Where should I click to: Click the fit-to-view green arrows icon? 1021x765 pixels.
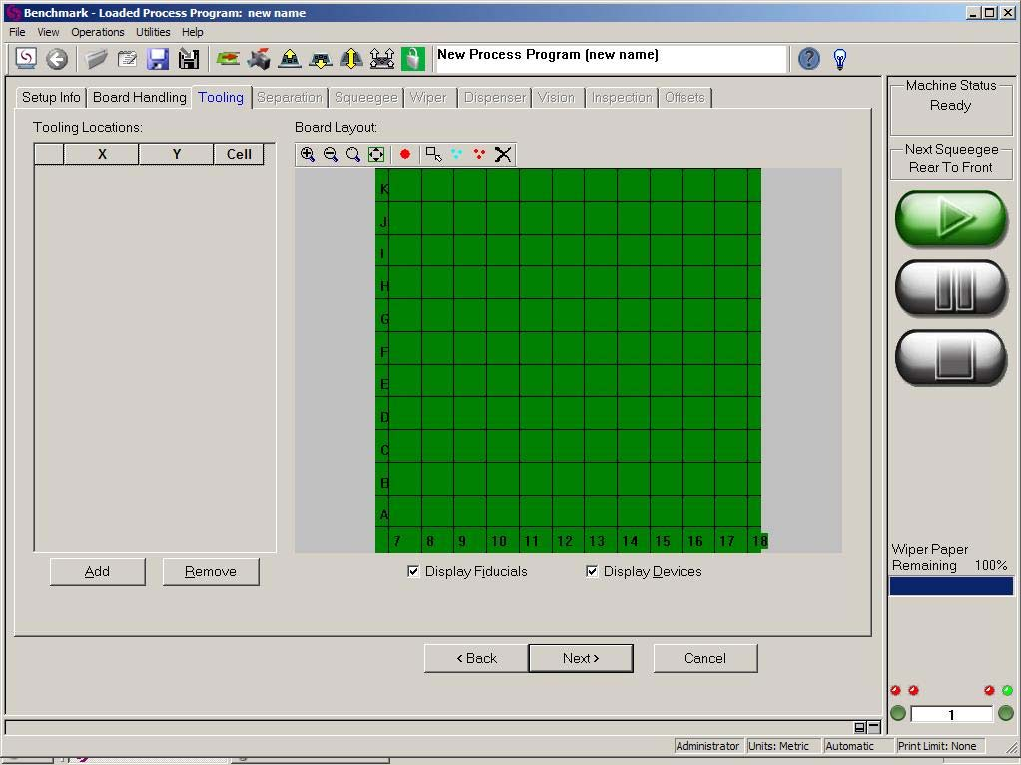[x=376, y=154]
